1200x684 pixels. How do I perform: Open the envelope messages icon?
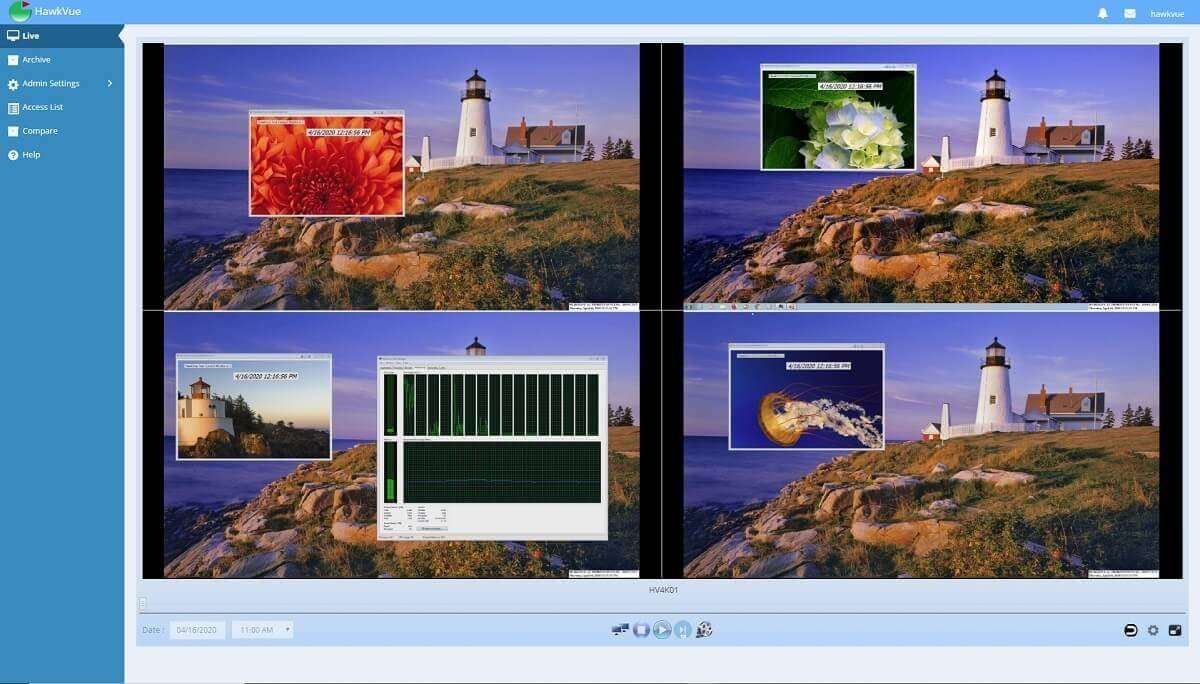[x=1130, y=13]
